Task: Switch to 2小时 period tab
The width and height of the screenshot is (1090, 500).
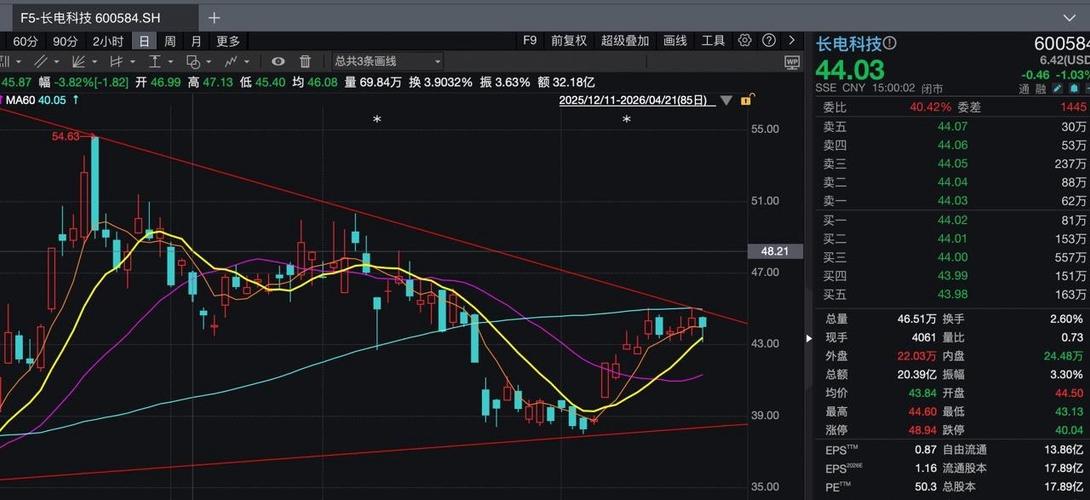Action: click(x=108, y=41)
